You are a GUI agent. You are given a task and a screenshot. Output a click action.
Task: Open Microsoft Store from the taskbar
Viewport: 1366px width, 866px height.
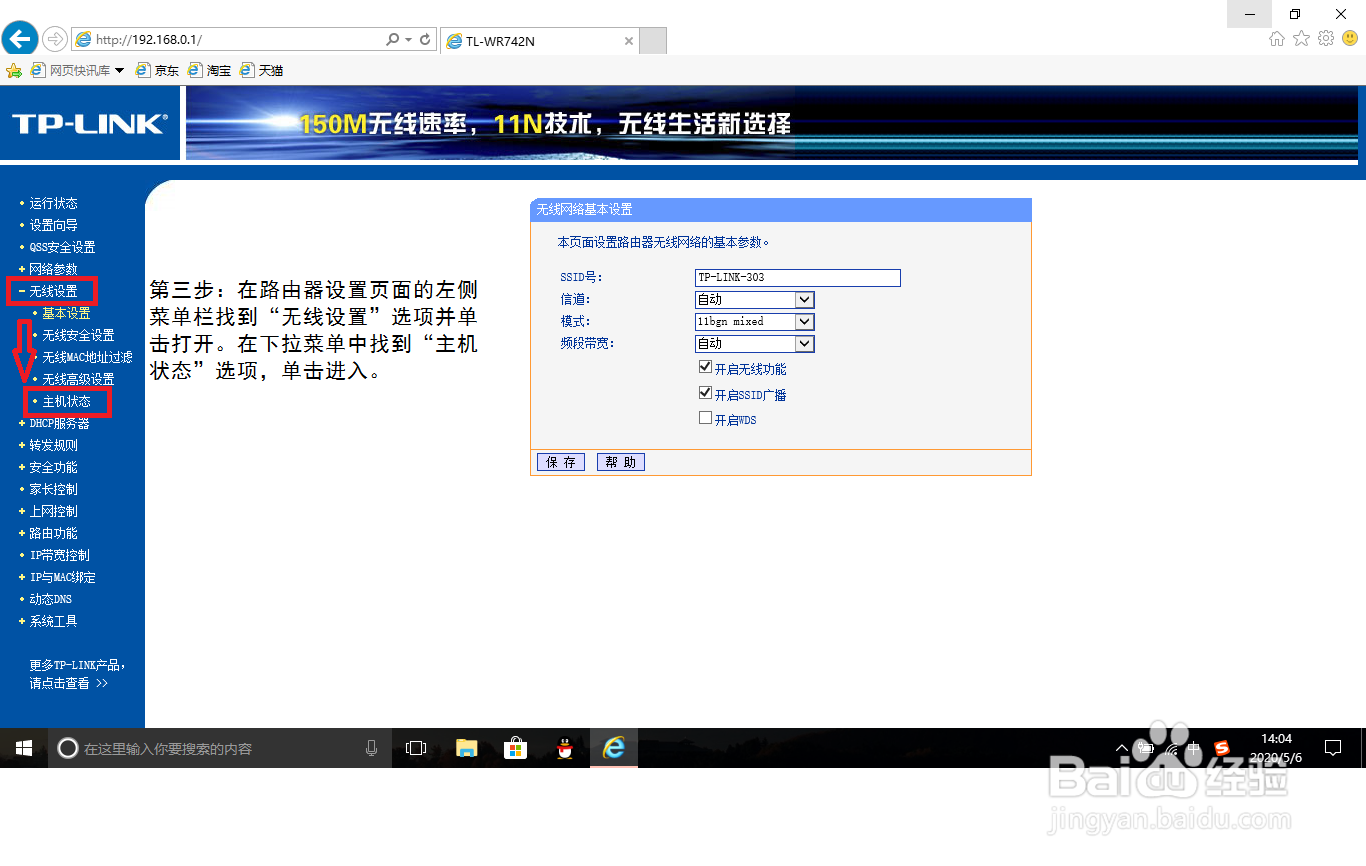point(515,747)
